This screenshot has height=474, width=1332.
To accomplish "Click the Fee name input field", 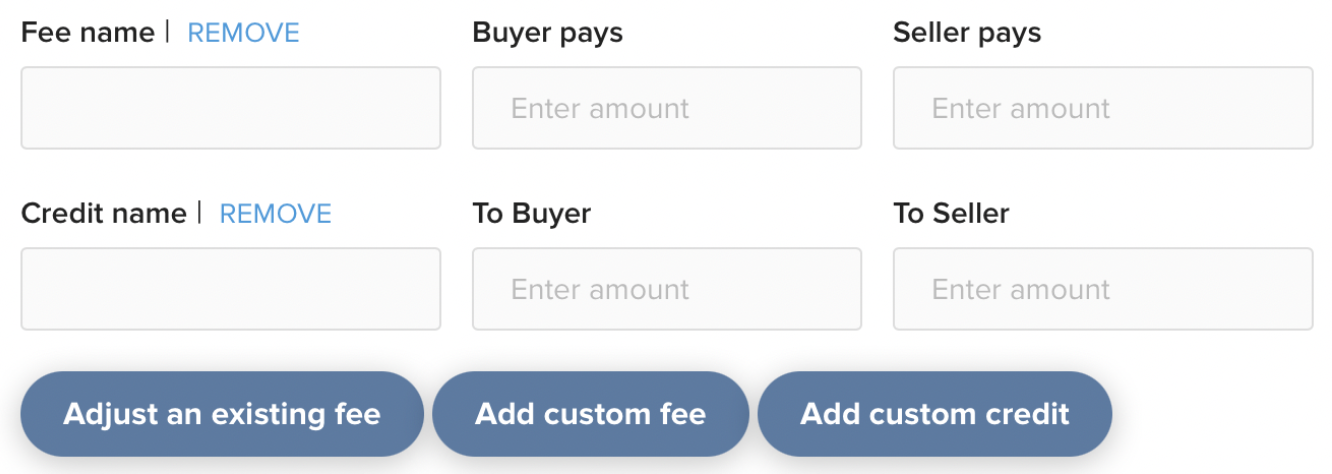I will 231,108.
